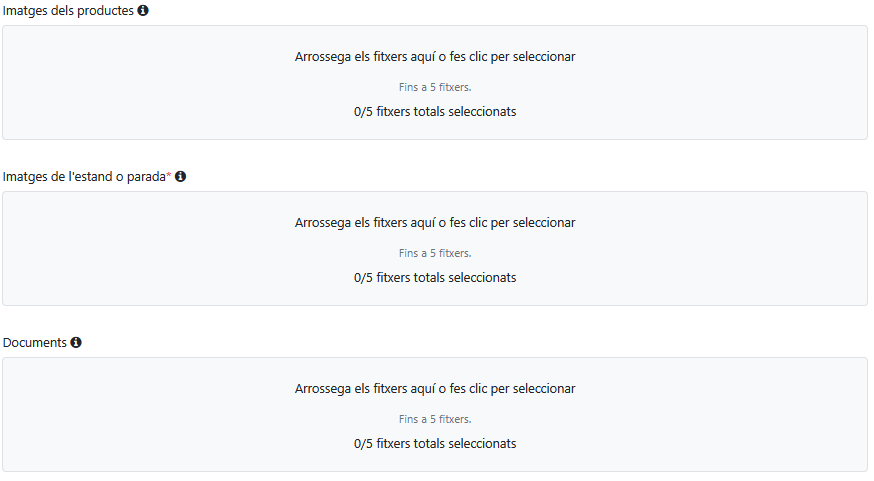Click info icon next to estand o parada
This screenshot has width=874, height=481.
point(181,176)
